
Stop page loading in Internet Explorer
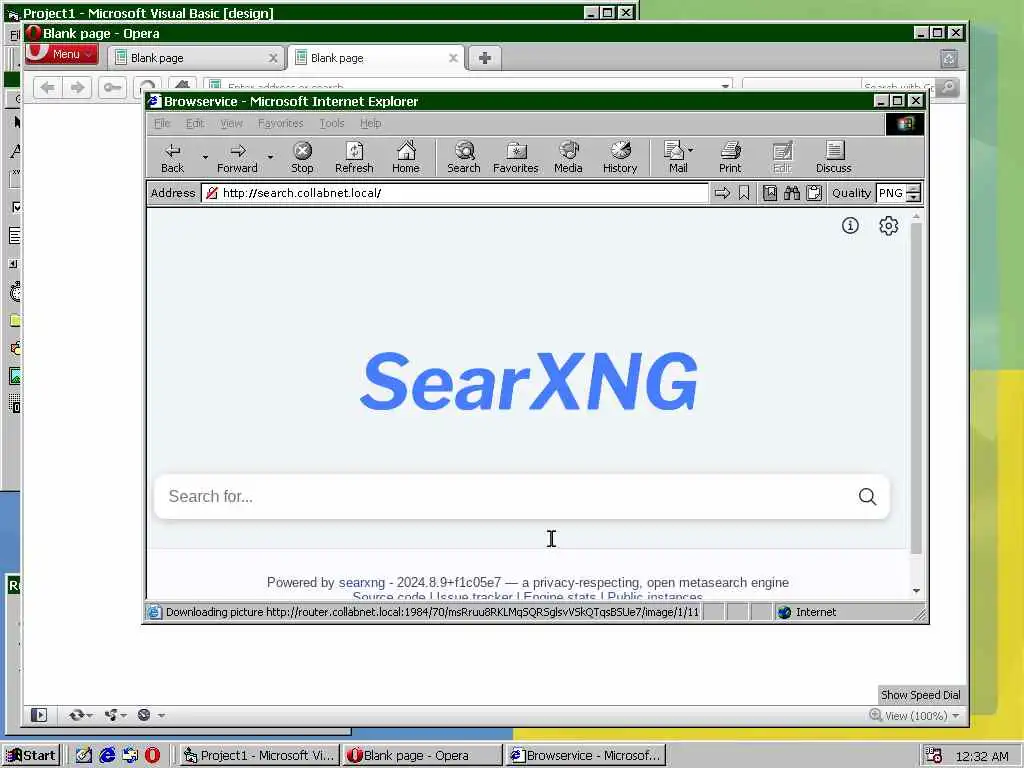(302, 157)
